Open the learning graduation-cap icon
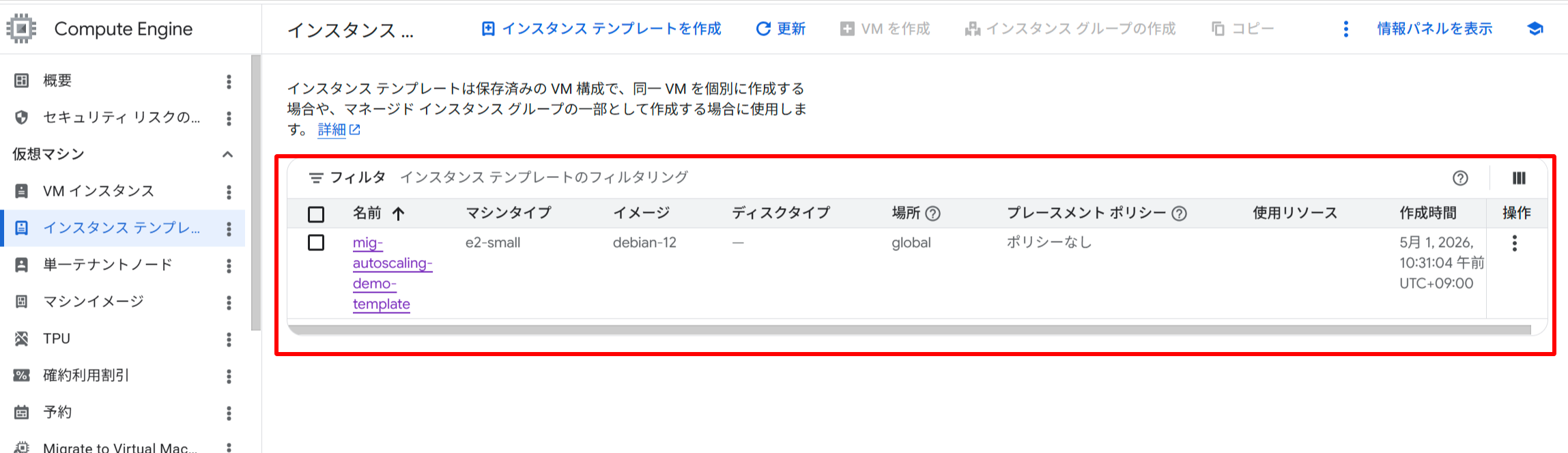This screenshot has width=1568, height=453. pyautogui.click(x=1535, y=29)
